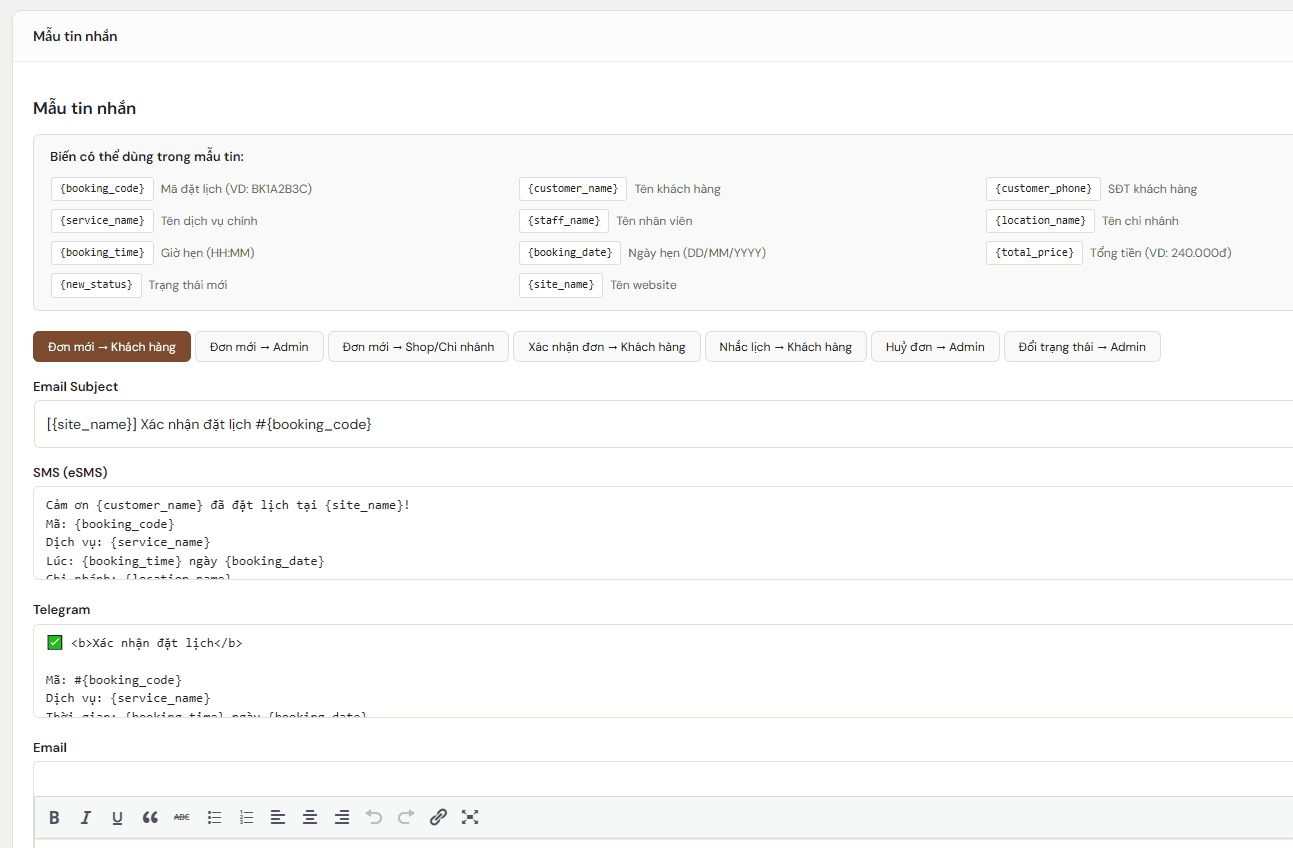The width and height of the screenshot is (1293, 848).
Task: Switch to the Đơn mới → Admin tab
Action: pos(259,347)
